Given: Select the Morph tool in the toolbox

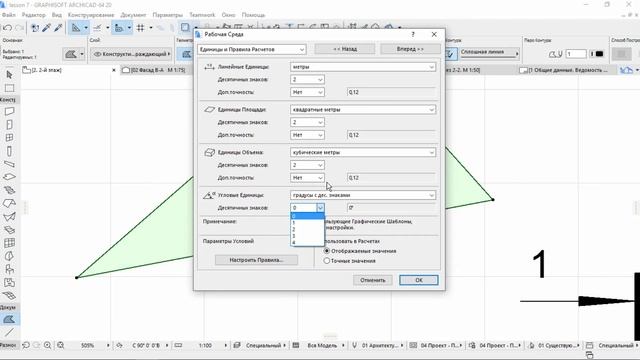Looking at the screenshot, I should coord(9,256).
